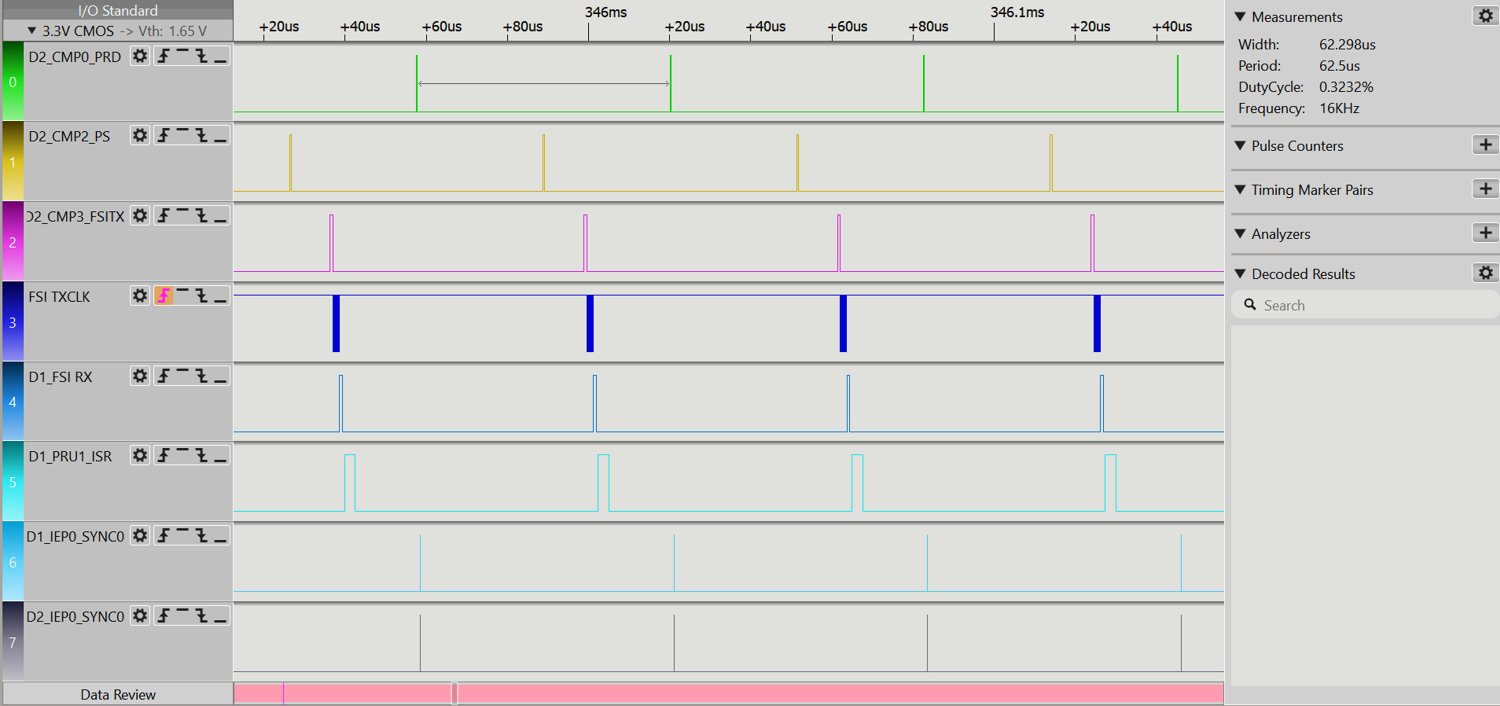Collapse the Analyzers section
The width and height of the screenshot is (1500, 706).
[1241, 234]
